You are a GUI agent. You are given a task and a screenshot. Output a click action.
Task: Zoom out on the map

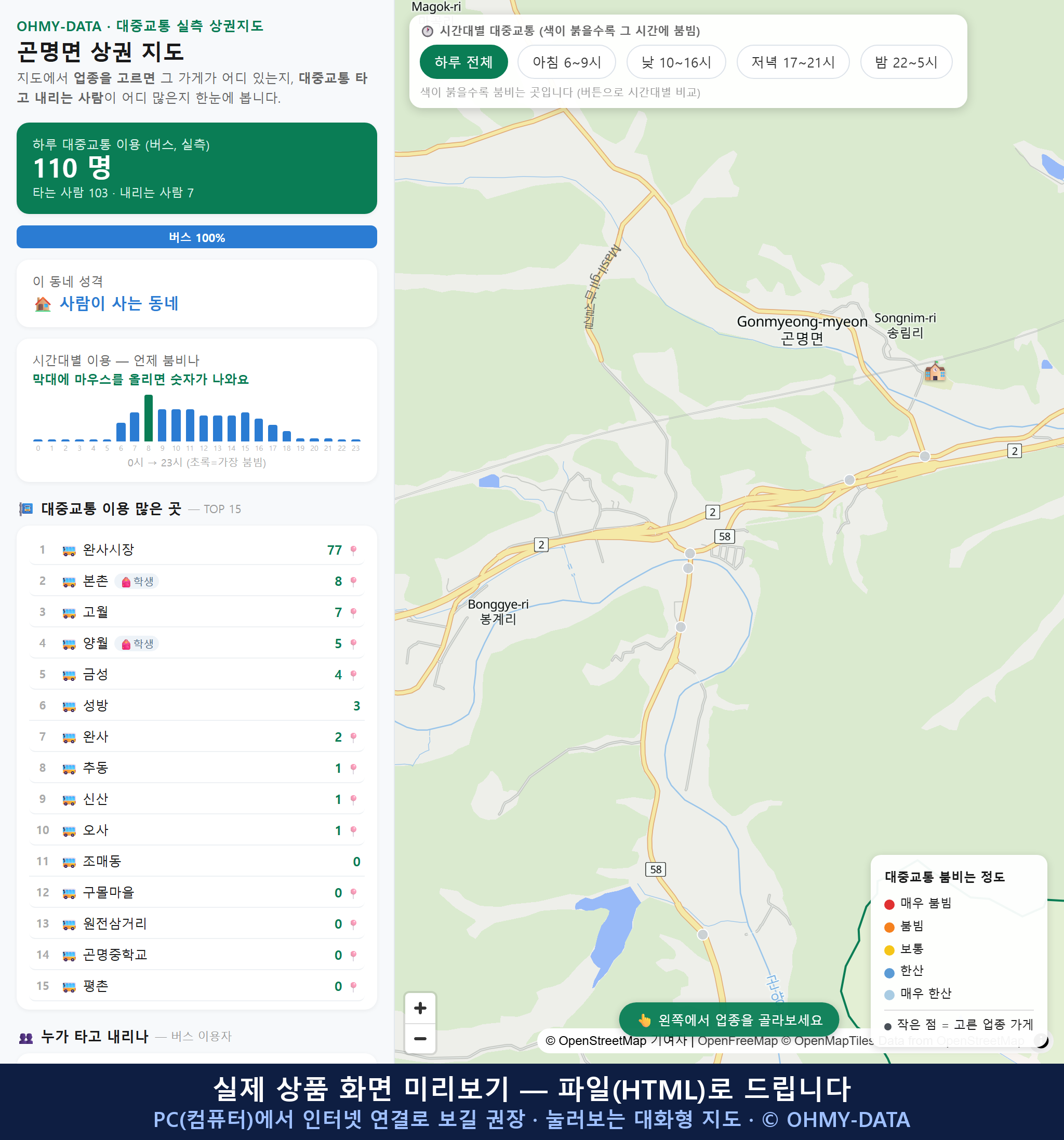(x=420, y=1039)
